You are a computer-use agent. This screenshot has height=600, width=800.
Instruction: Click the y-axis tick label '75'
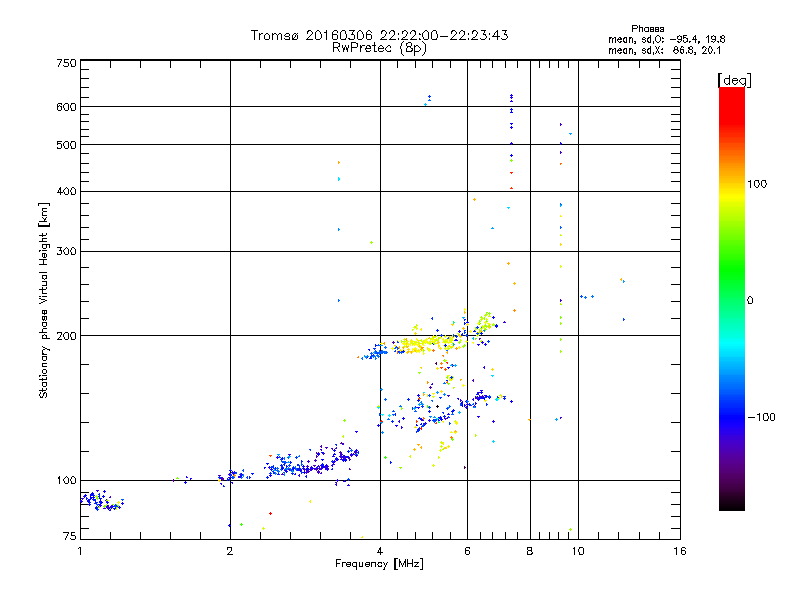[70, 536]
